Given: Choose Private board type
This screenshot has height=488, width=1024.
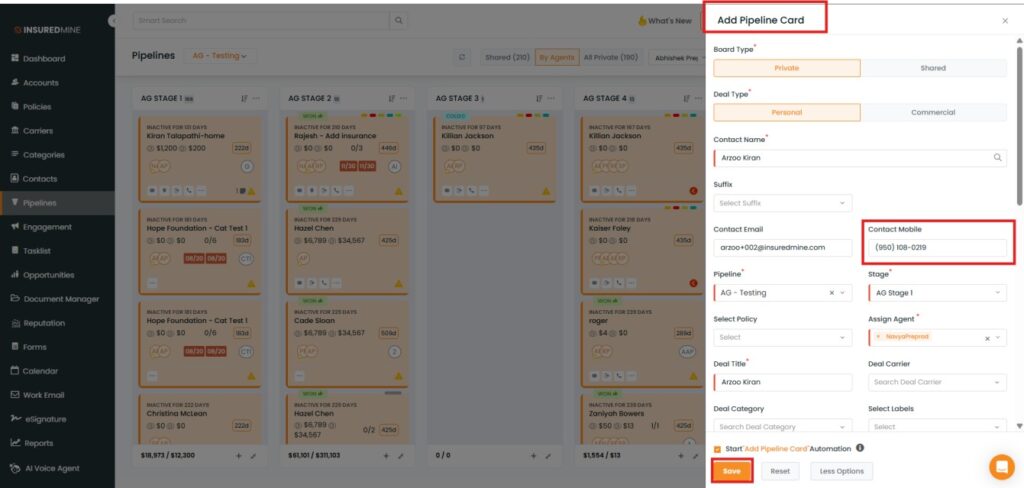Looking at the screenshot, I should point(786,68).
